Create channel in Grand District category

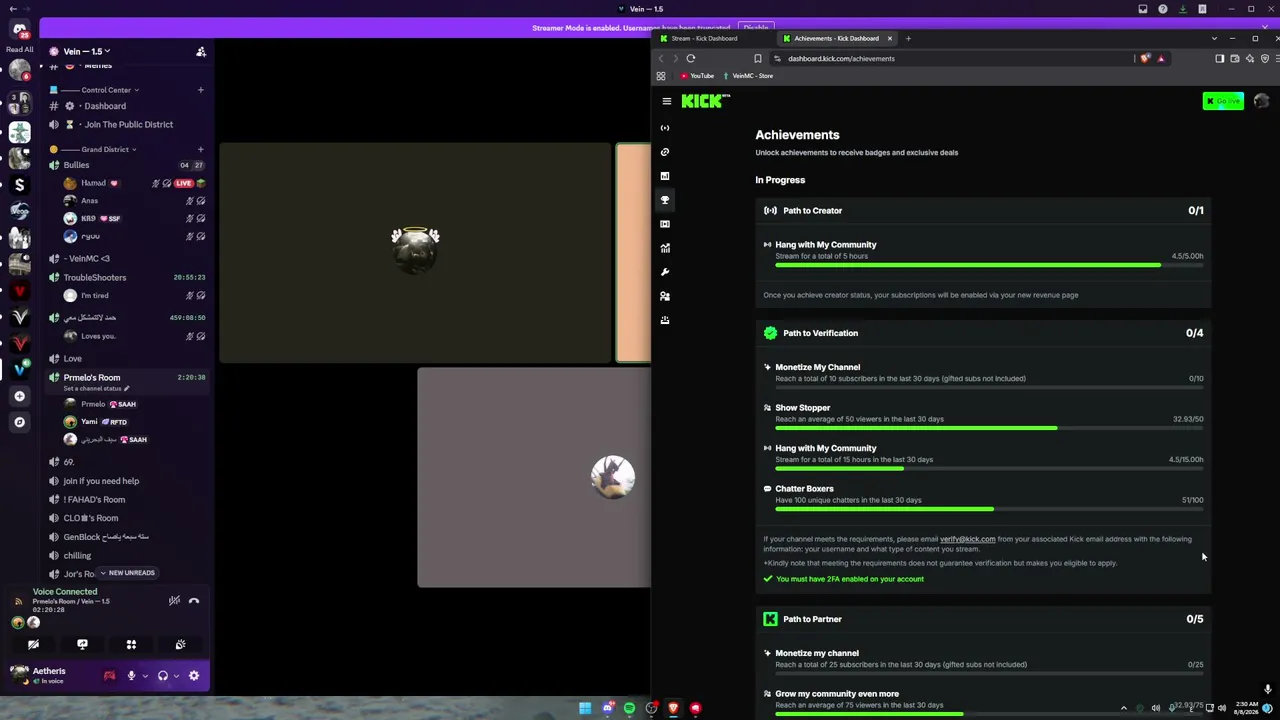click(x=200, y=149)
